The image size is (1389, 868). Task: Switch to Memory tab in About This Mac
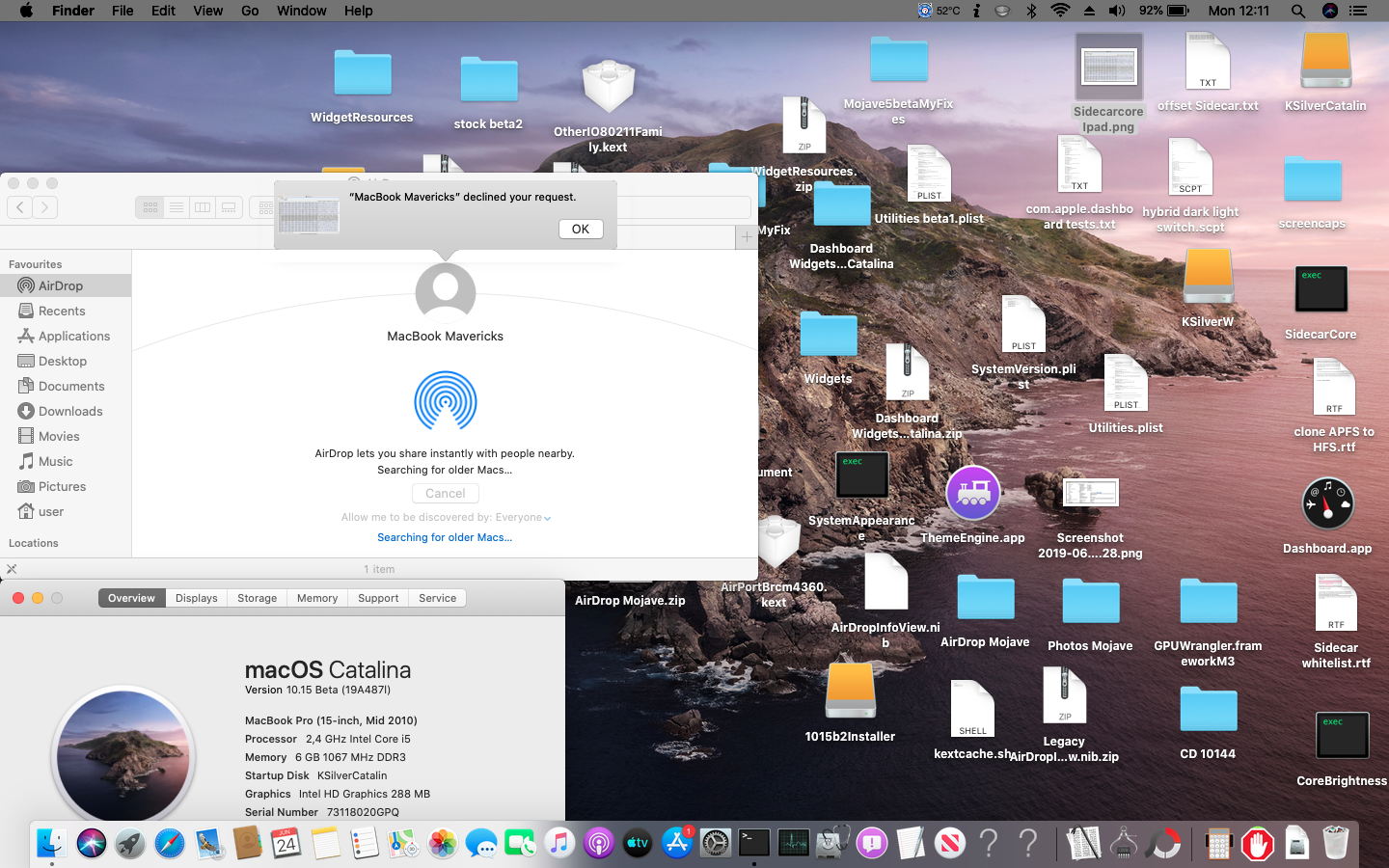317,598
